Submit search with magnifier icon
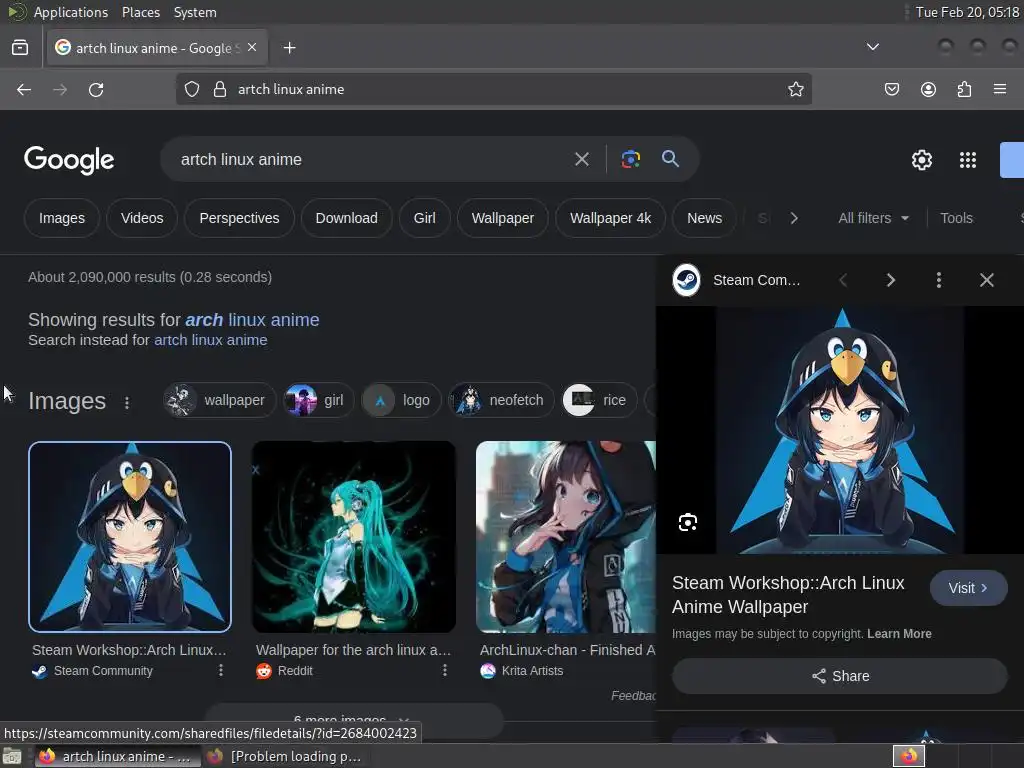The width and height of the screenshot is (1024, 768). tap(670, 159)
